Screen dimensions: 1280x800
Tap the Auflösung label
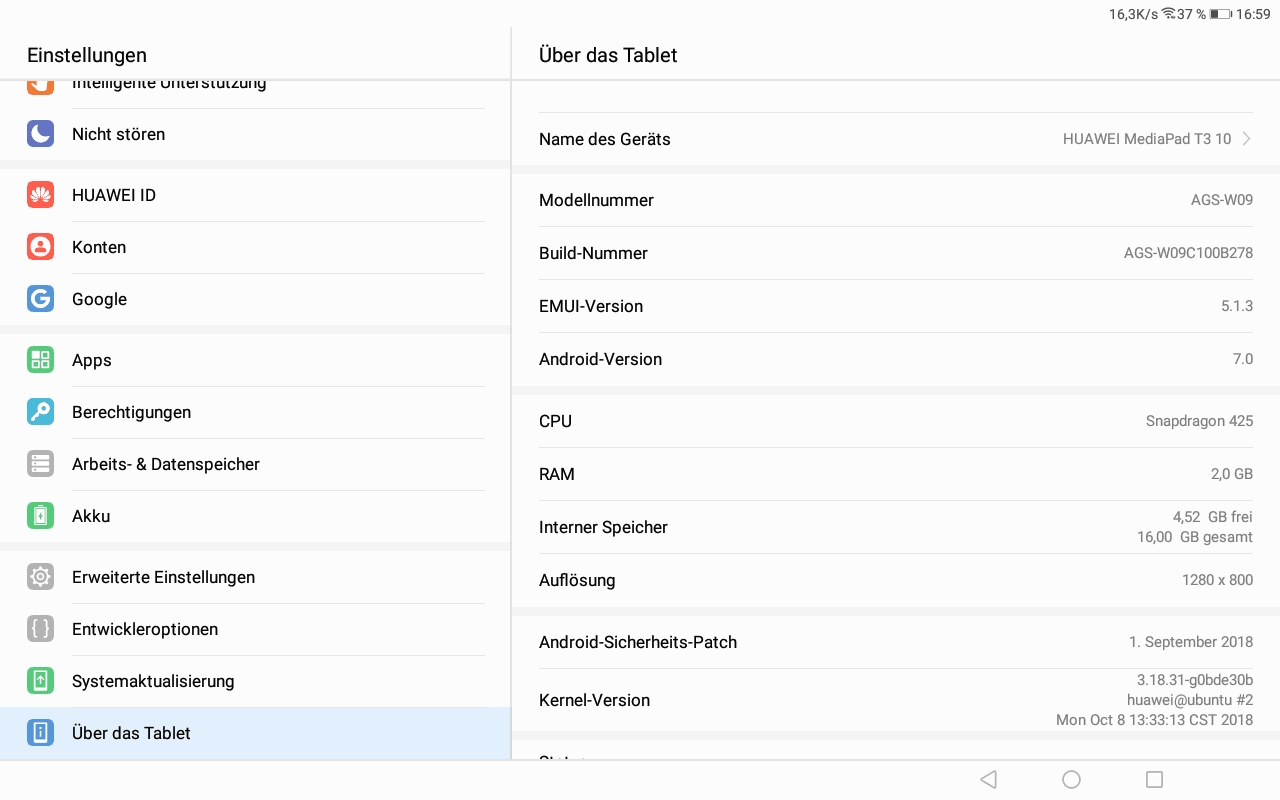pos(577,580)
